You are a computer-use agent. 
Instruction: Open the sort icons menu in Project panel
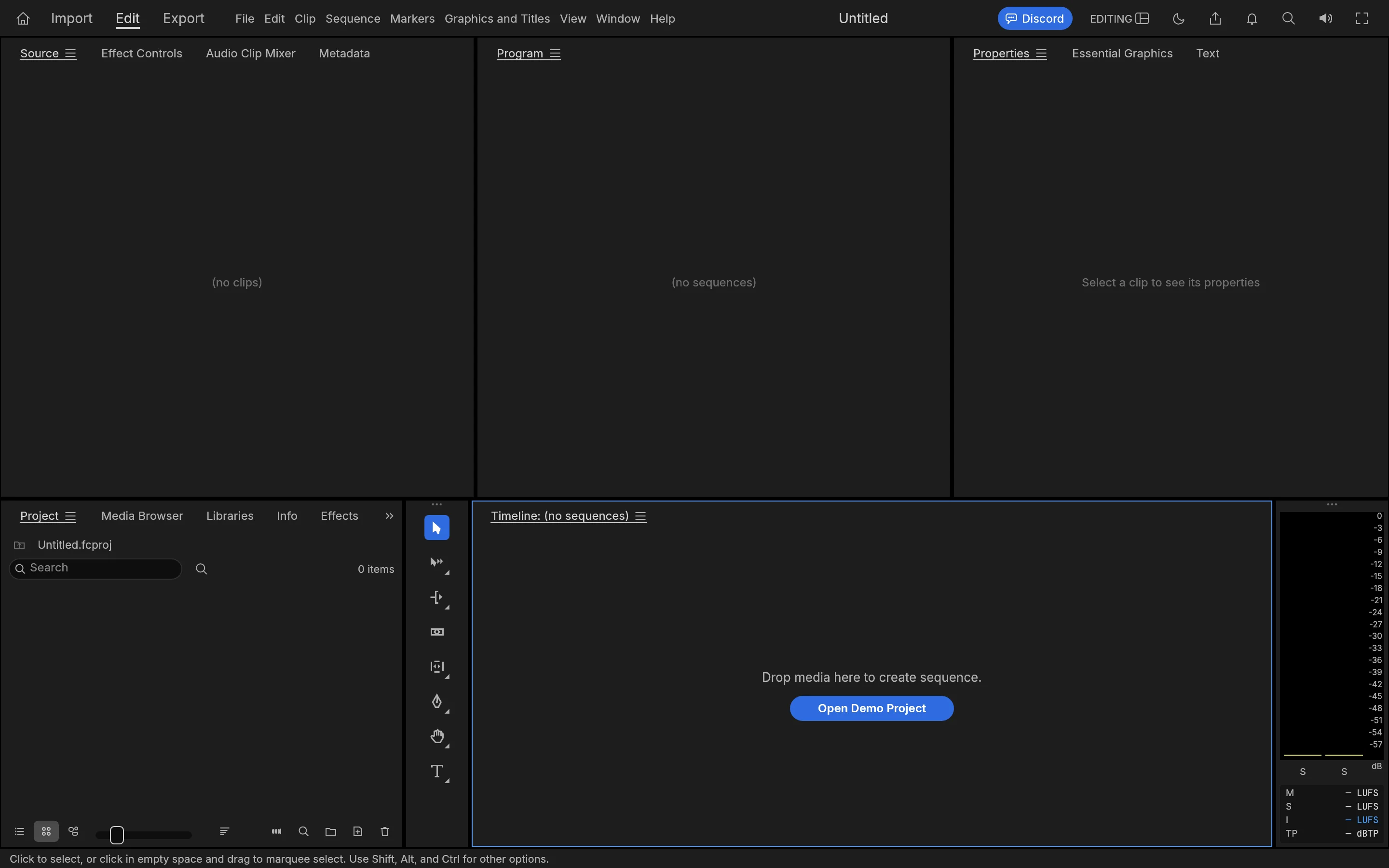(x=224, y=831)
